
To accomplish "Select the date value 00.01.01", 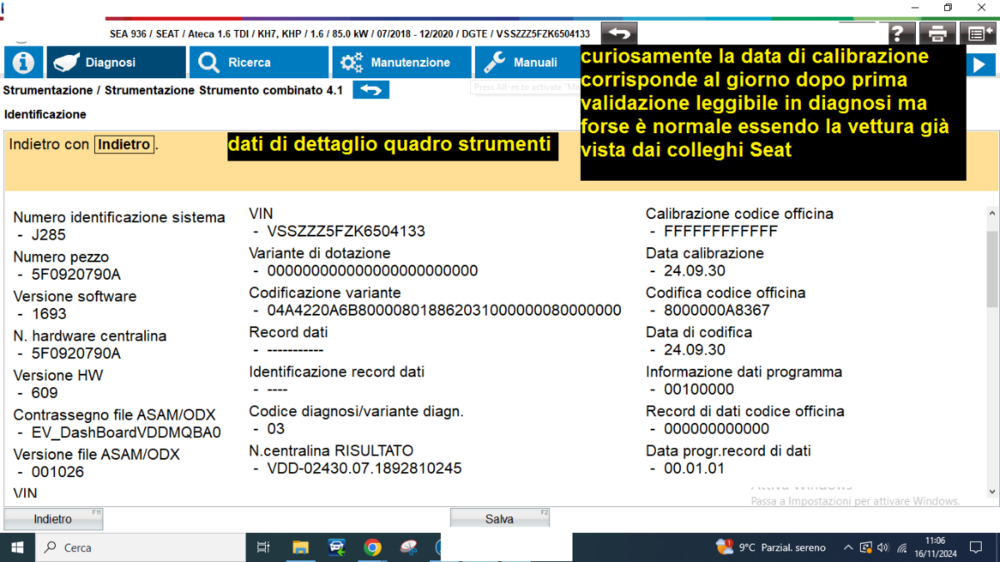I will coord(695,469).
